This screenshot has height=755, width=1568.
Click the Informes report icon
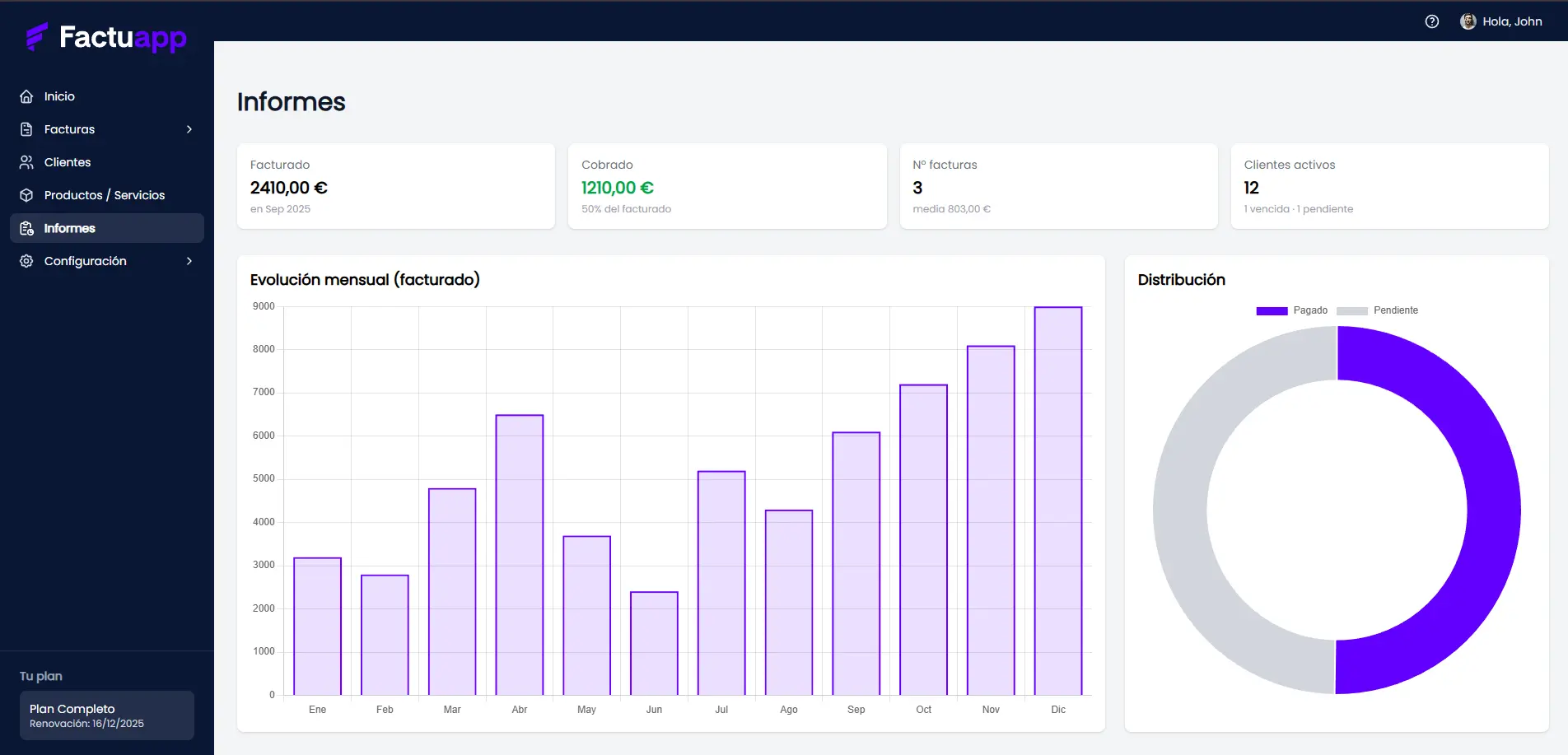pyautogui.click(x=26, y=228)
